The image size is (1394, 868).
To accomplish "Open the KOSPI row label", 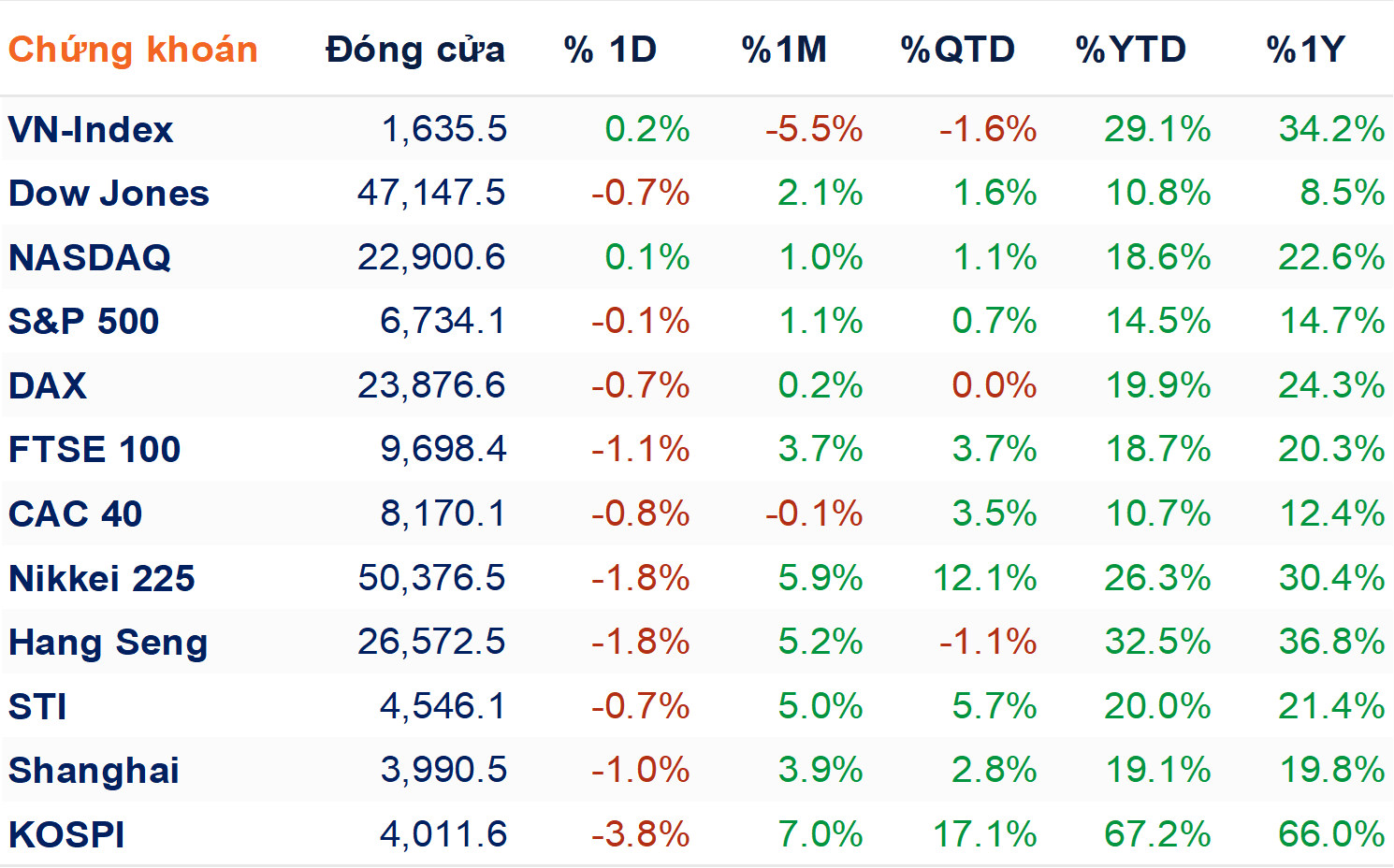I will pyautogui.click(x=66, y=834).
